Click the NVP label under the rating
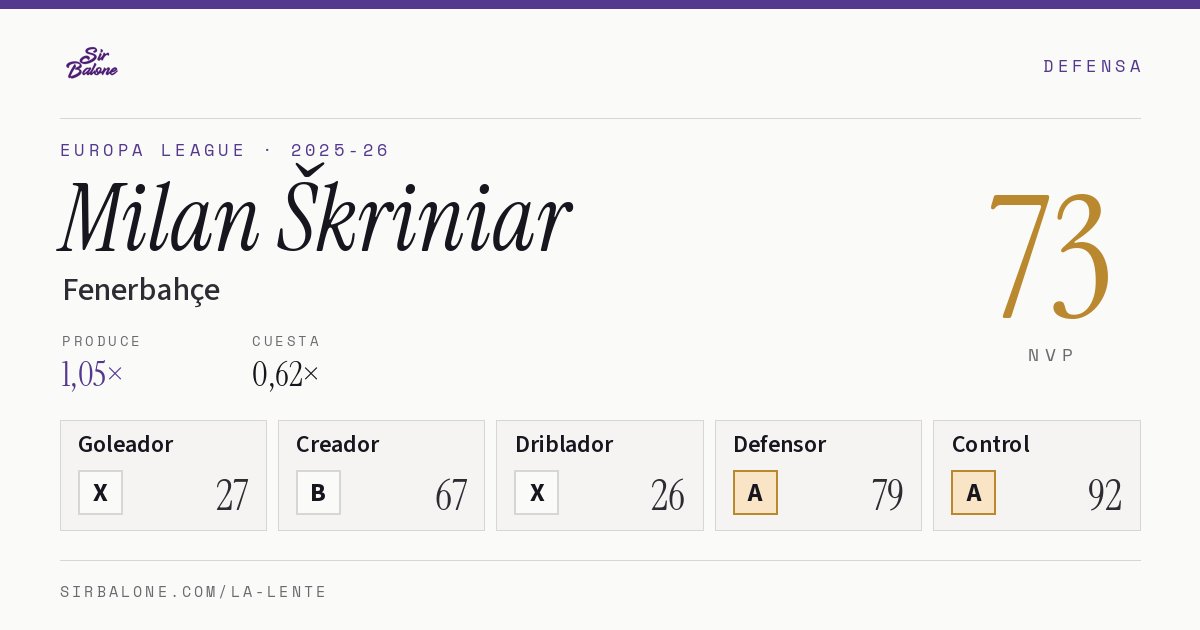The image size is (1200, 630). click(1051, 355)
